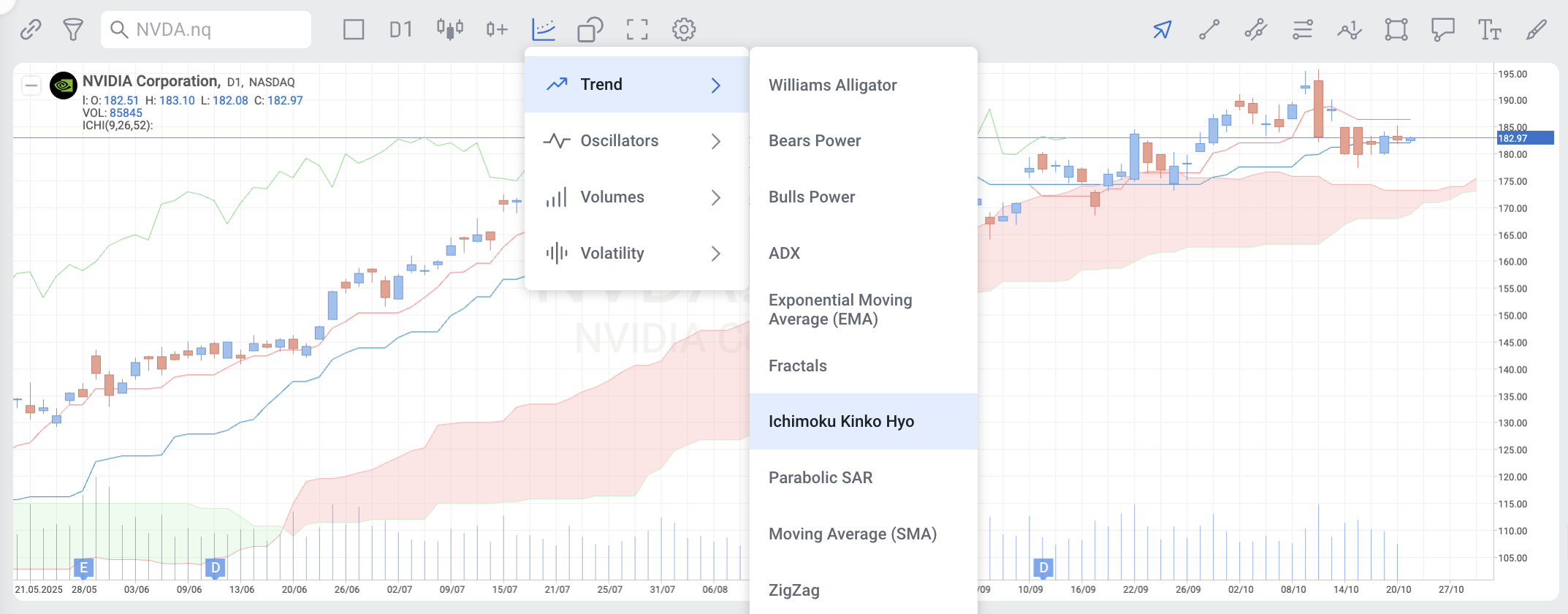The image size is (1568, 614).
Task: Click the 195.00 price axis label
Action: click(1512, 75)
